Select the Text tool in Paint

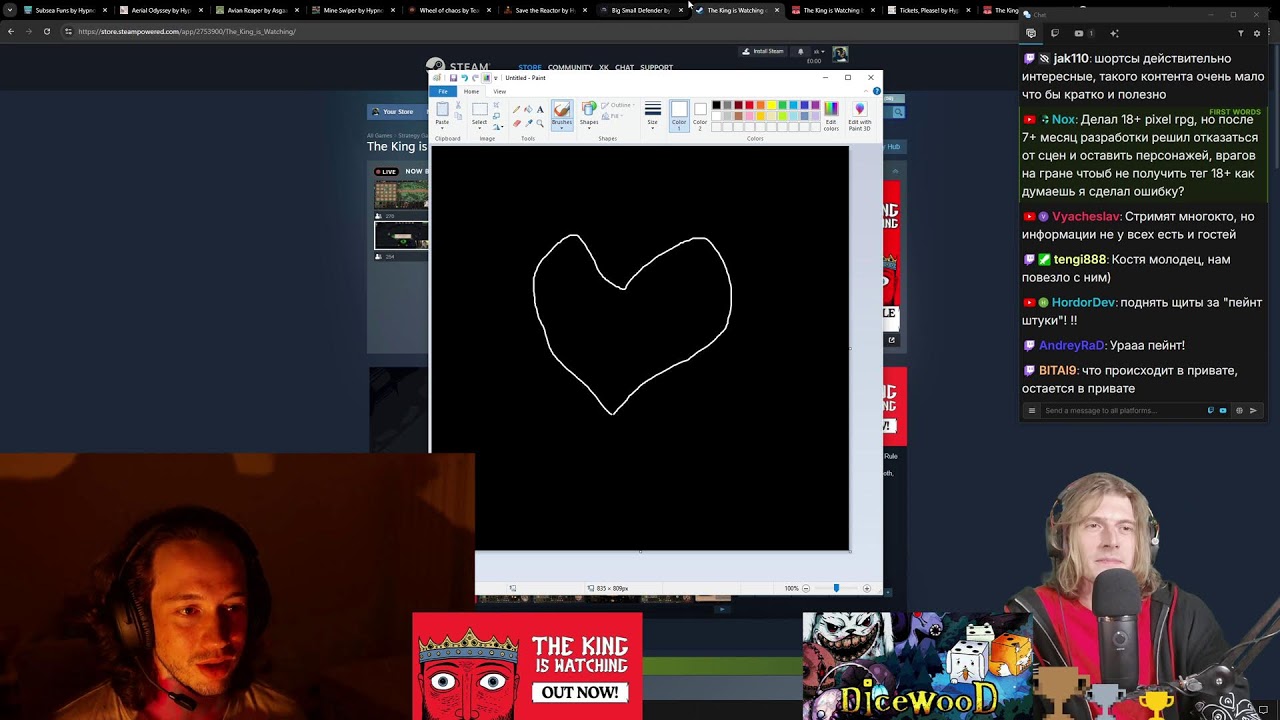coord(540,109)
